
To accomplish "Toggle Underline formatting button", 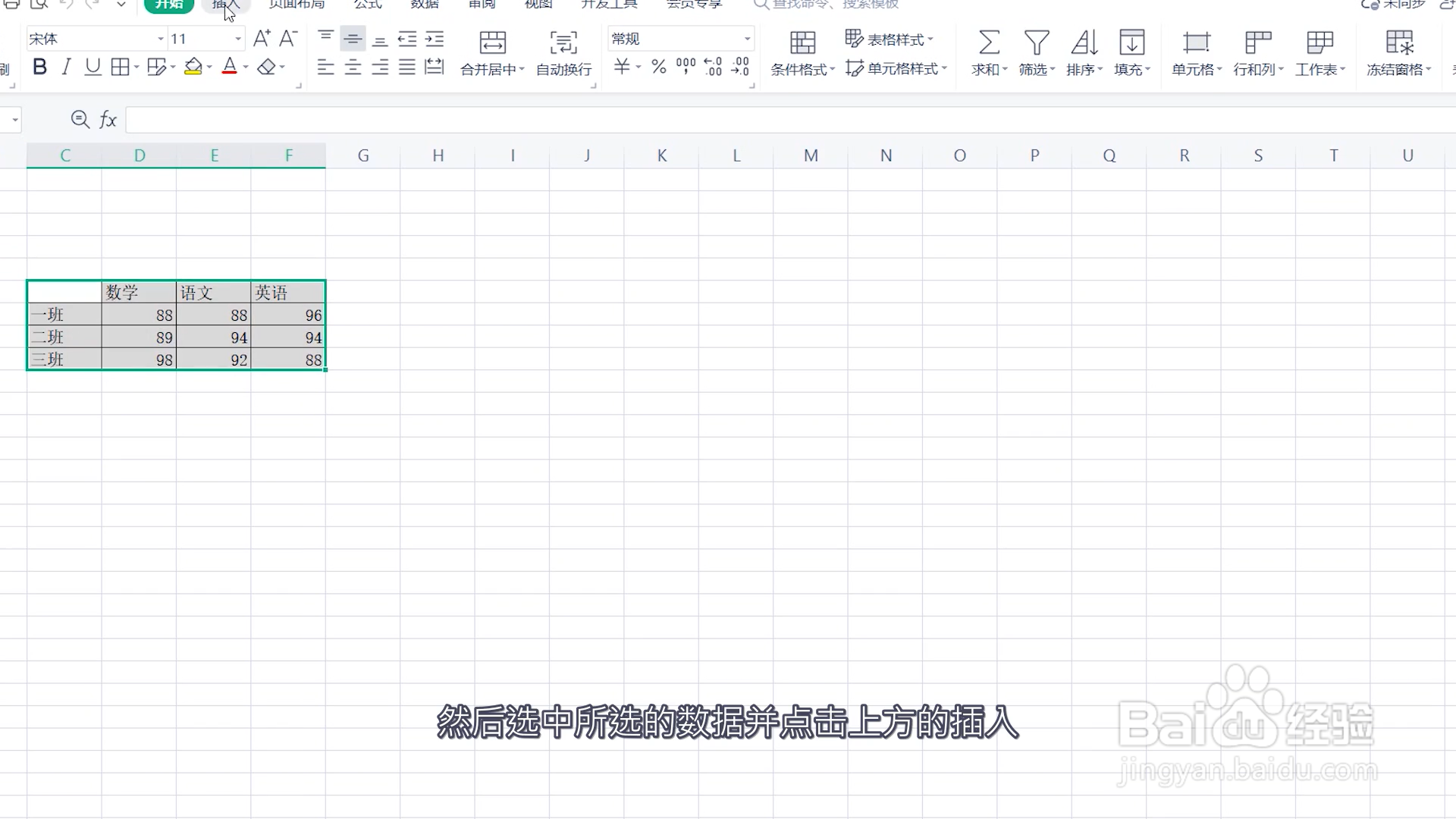I will coord(93,67).
